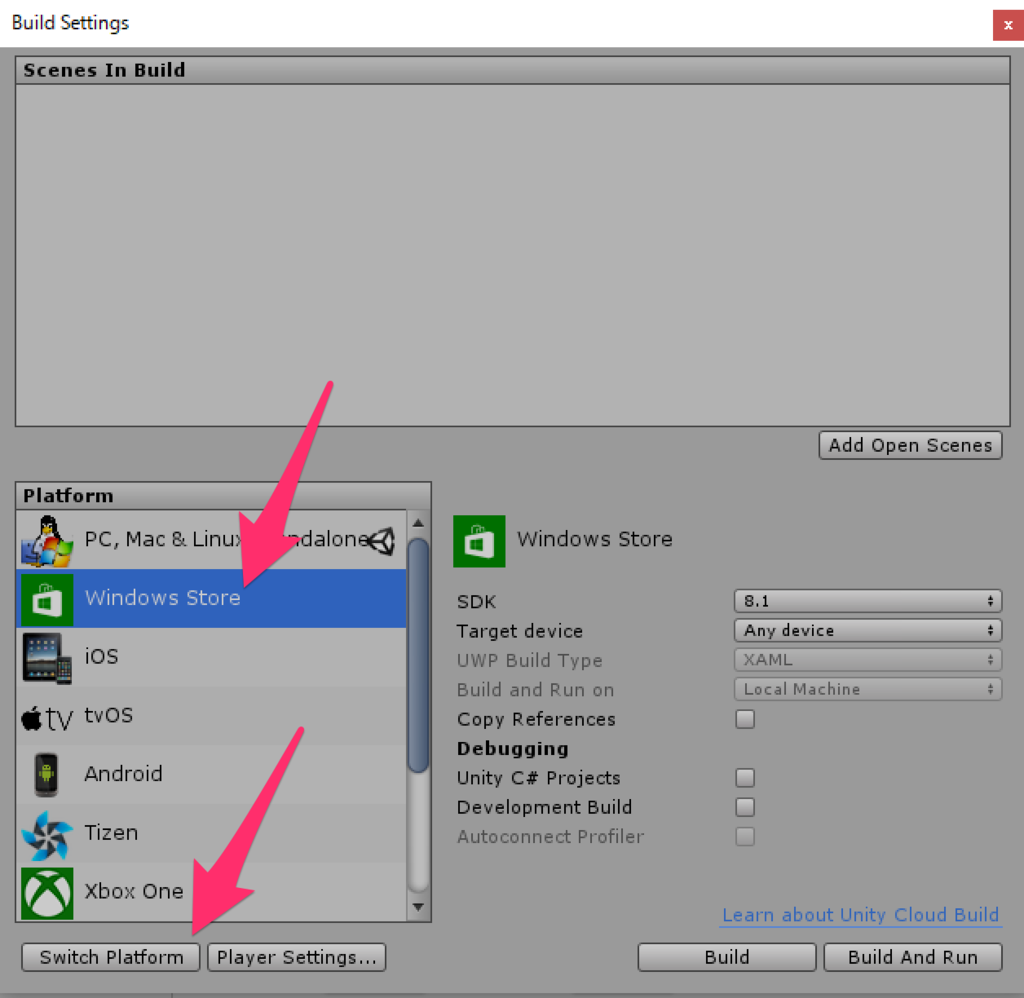Click the Tizen pinwheel icon

[x=46, y=835]
